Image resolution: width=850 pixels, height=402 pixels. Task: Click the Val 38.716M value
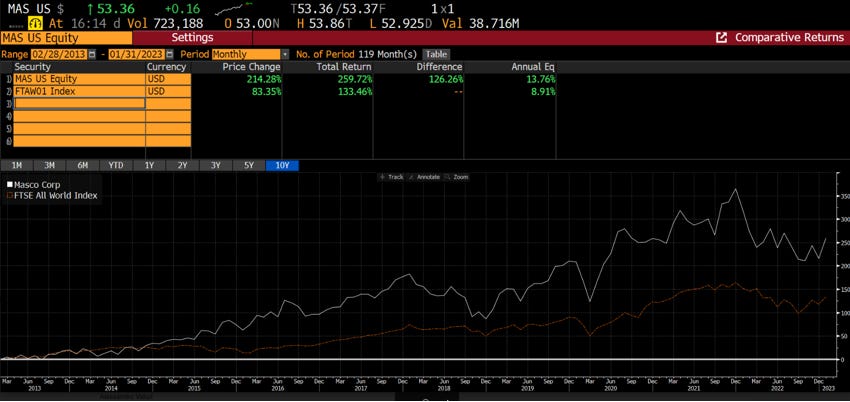click(494, 23)
